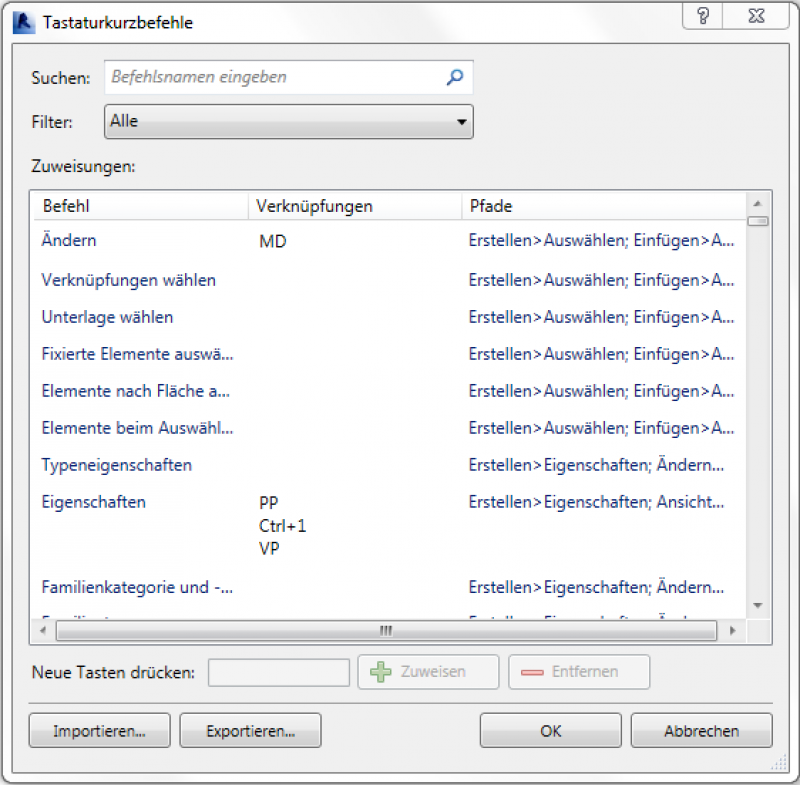The image size is (800, 785).
Task: Click the Exportieren button
Action: pos(250,731)
